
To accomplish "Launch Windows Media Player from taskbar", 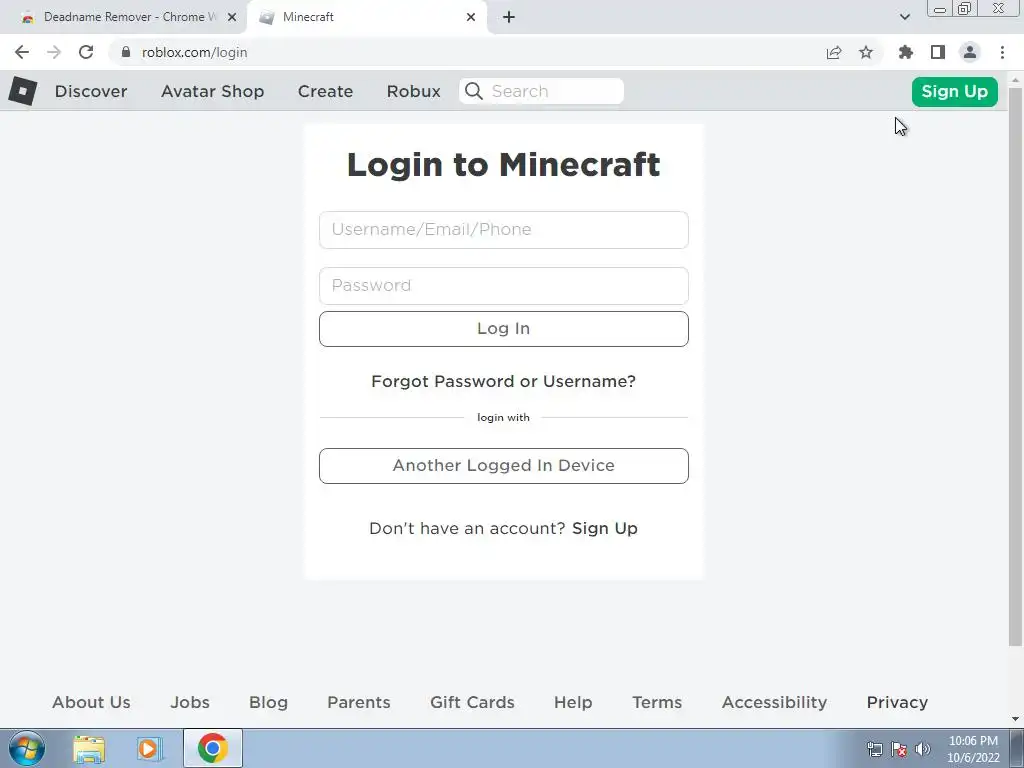I will click(150, 748).
